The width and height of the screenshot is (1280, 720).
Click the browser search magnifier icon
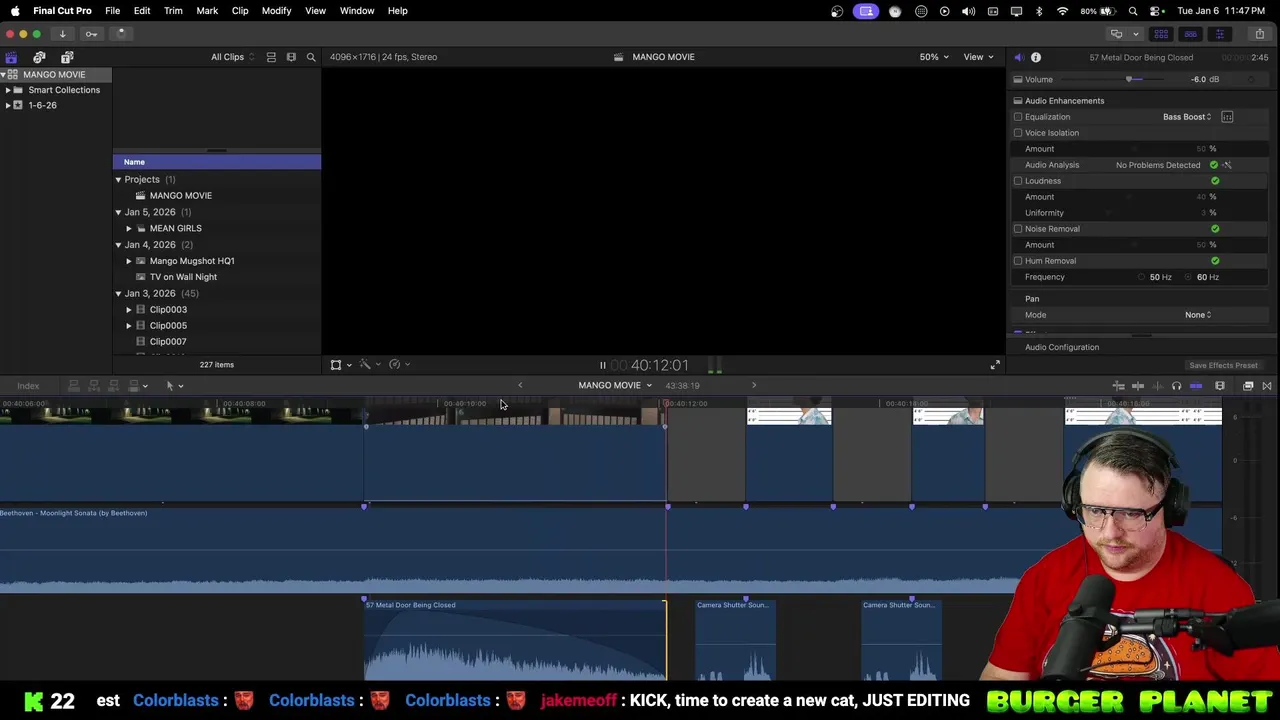tap(311, 57)
